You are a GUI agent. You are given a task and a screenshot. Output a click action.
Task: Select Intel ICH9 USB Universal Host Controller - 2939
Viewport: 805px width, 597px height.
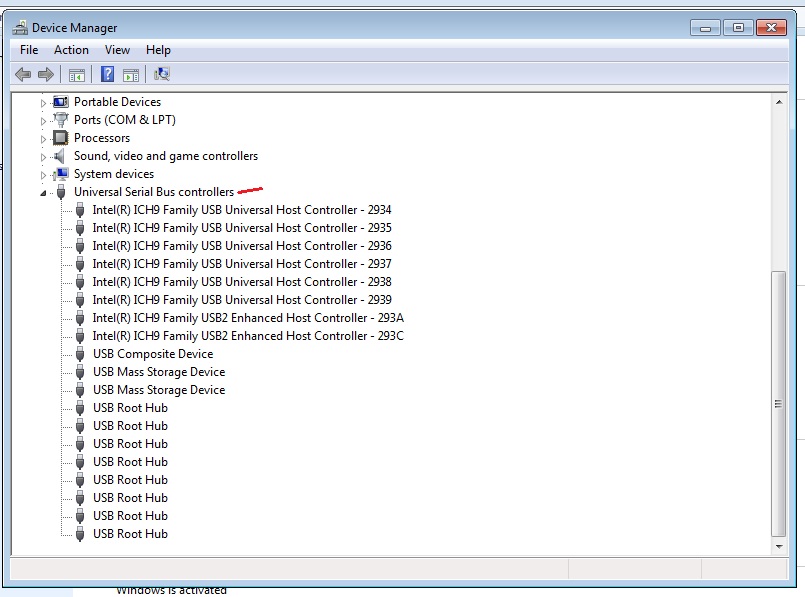click(x=242, y=300)
